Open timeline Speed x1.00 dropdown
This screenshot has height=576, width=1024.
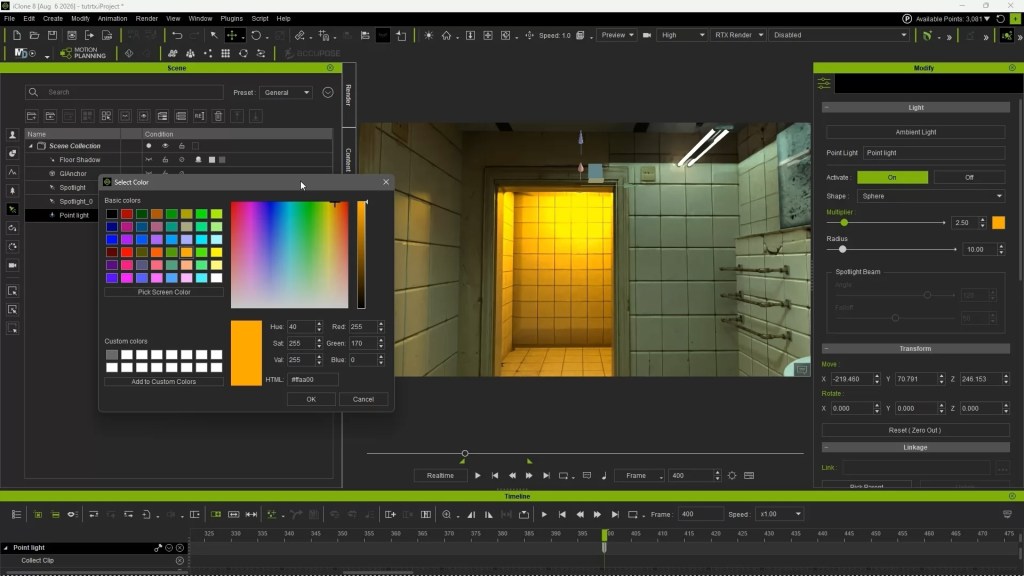coord(779,515)
